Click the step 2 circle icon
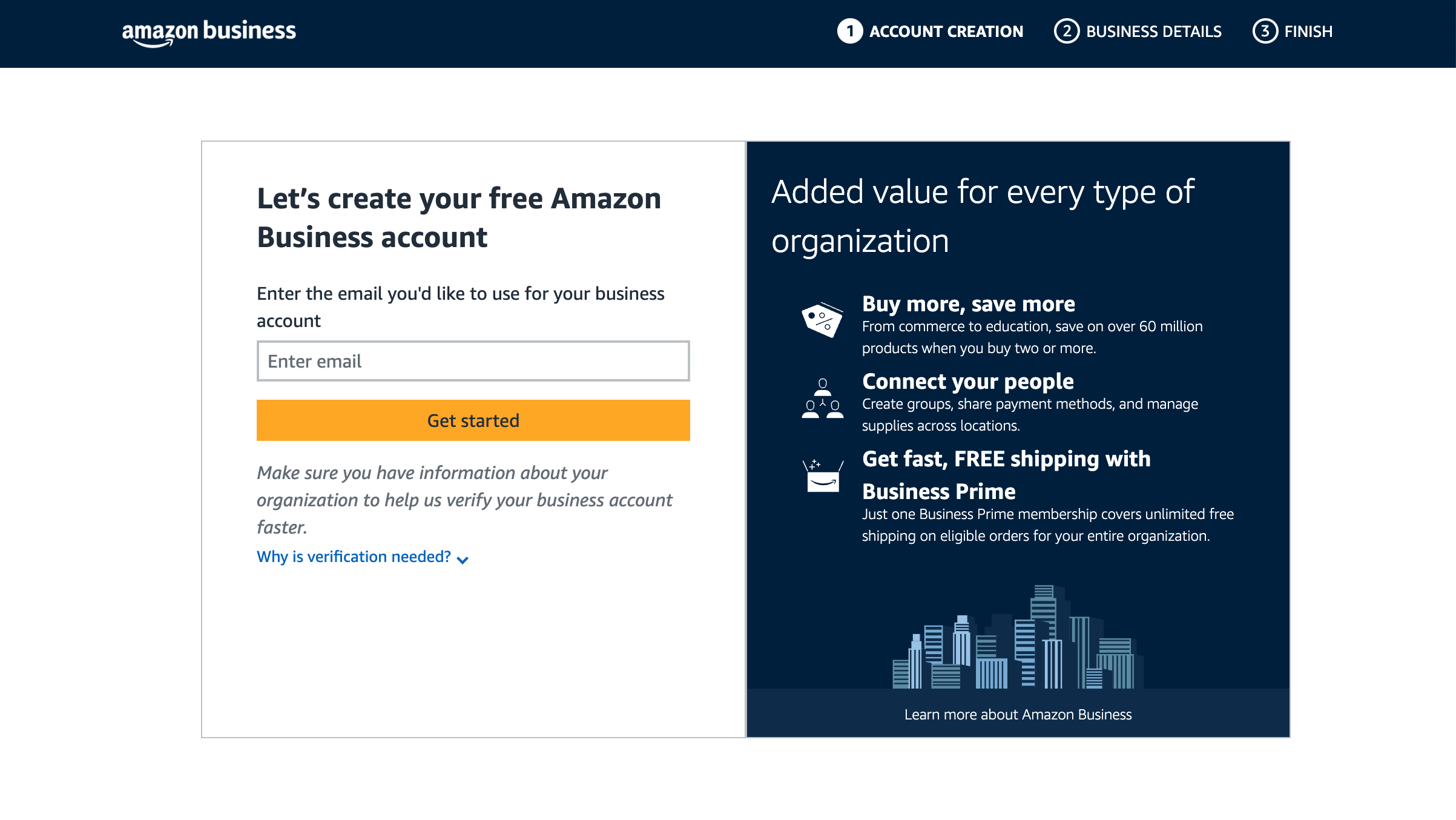 (1067, 31)
